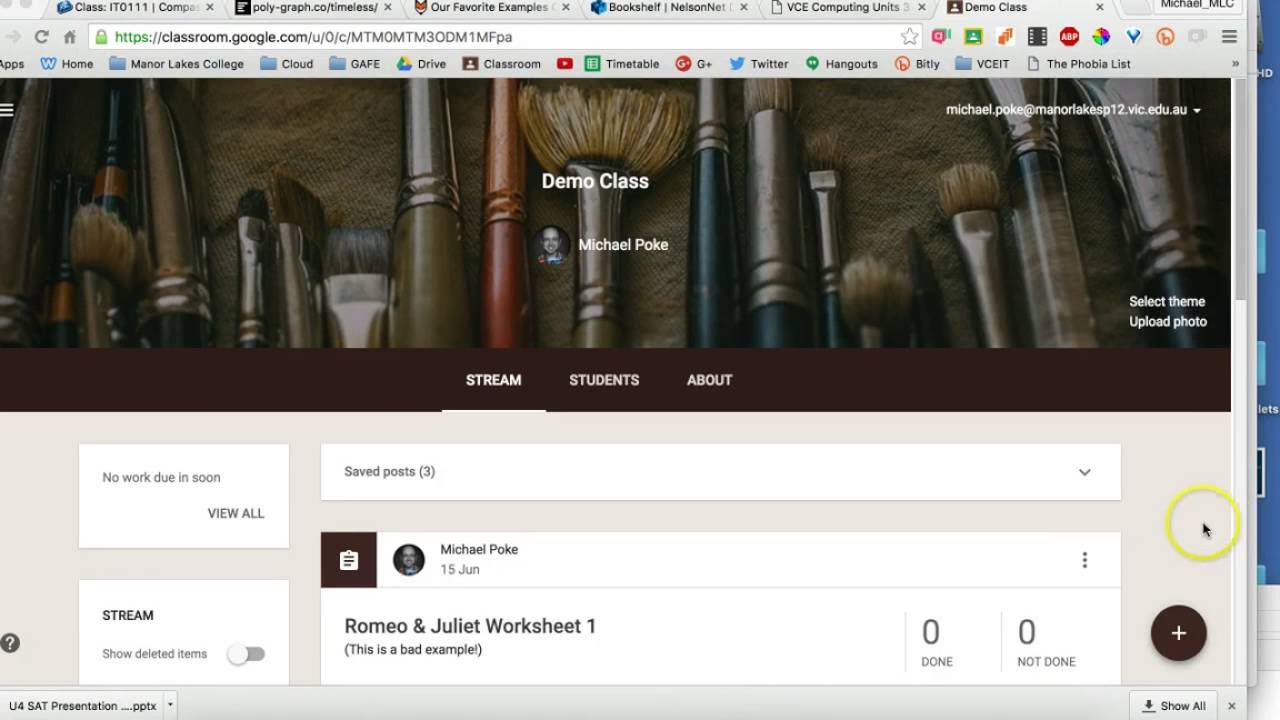The height and width of the screenshot is (720, 1280).
Task: Open the GAFE bookmark folder
Action: 355,64
